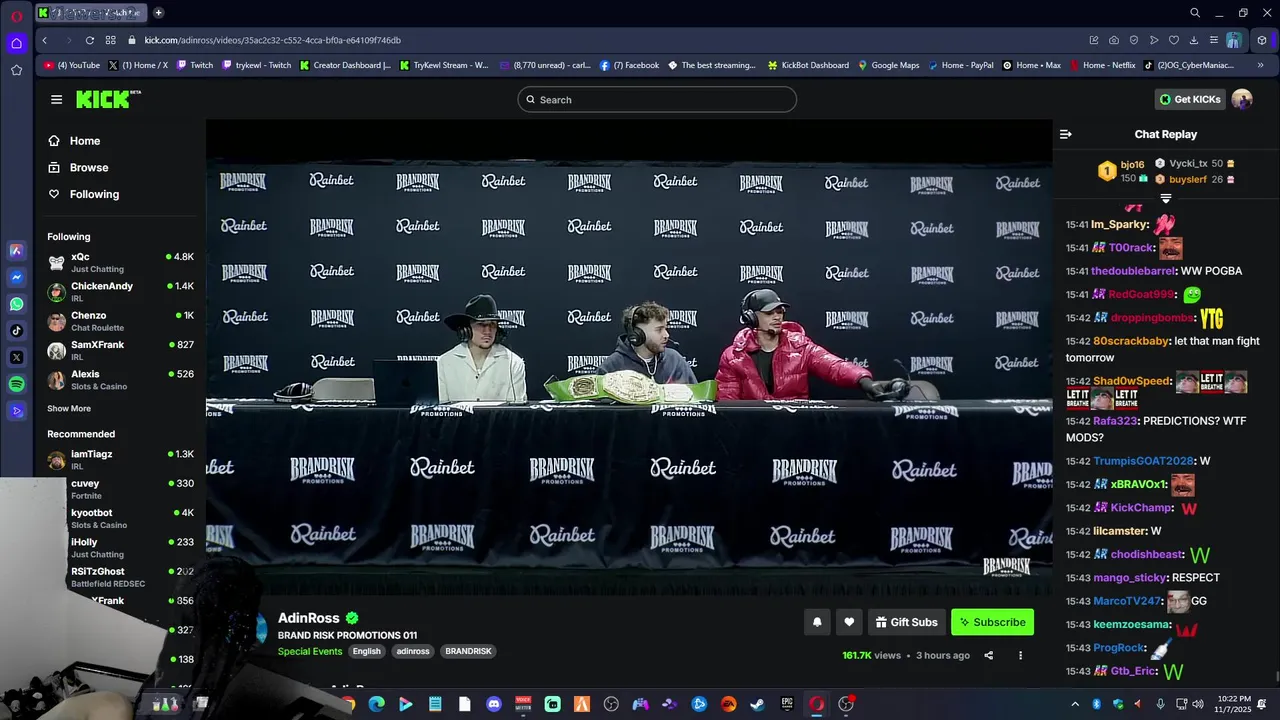
Task: Open the video three-dot options menu
Action: (x=1020, y=655)
